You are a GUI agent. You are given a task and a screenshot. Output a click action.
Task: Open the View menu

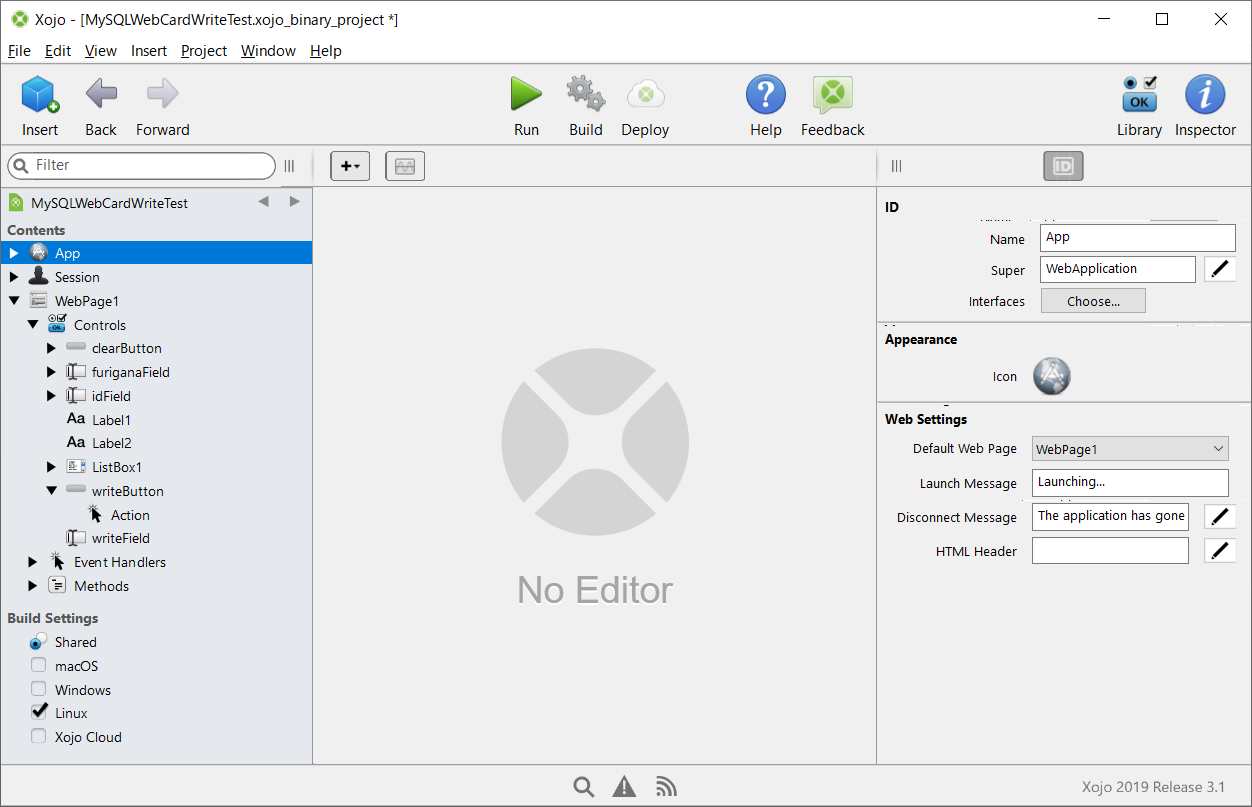coord(101,51)
